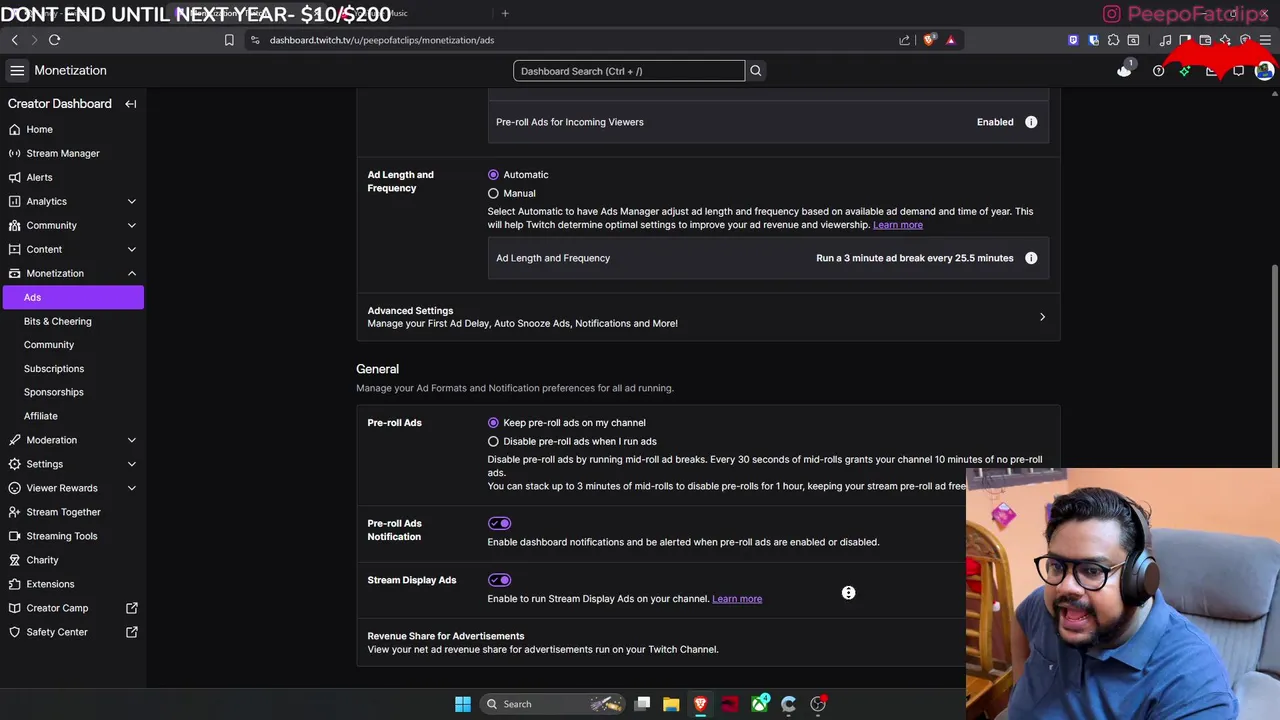The image size is (1280, 720).
Task: Click the Dashboard Search field
Action: (x=629, y=71)
